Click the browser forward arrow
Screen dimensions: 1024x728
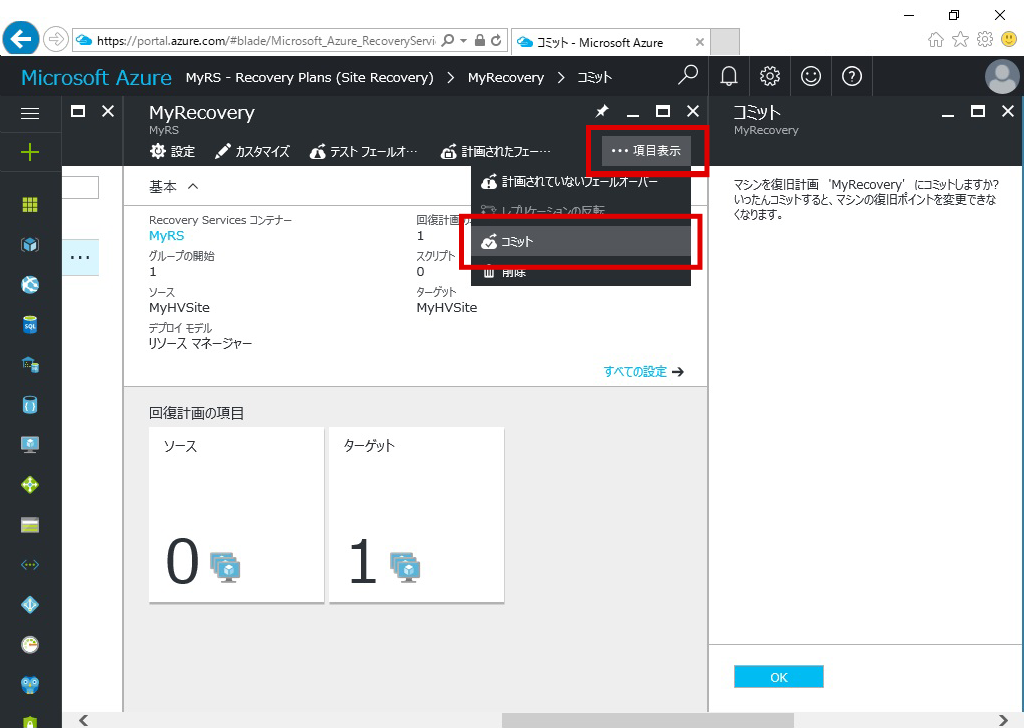tap(56, 40)
